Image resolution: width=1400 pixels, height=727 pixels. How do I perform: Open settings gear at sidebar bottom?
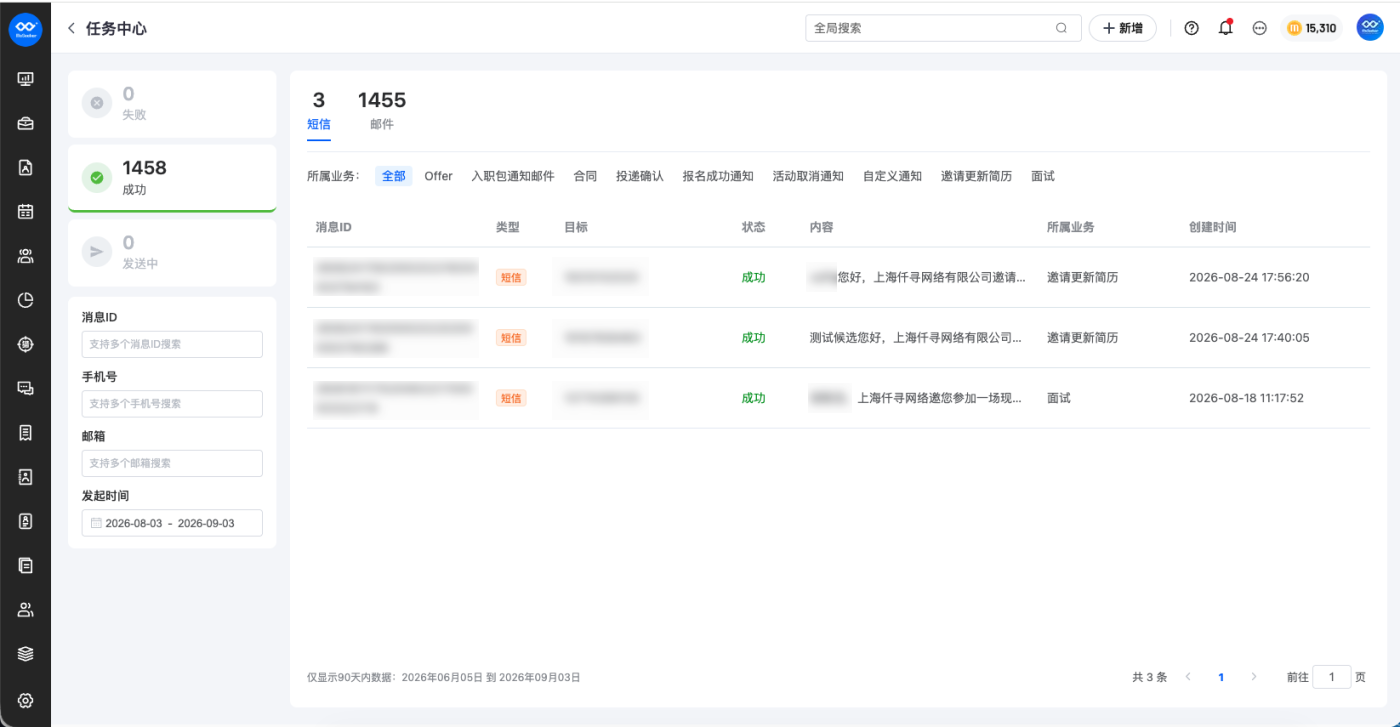(26, 700)
